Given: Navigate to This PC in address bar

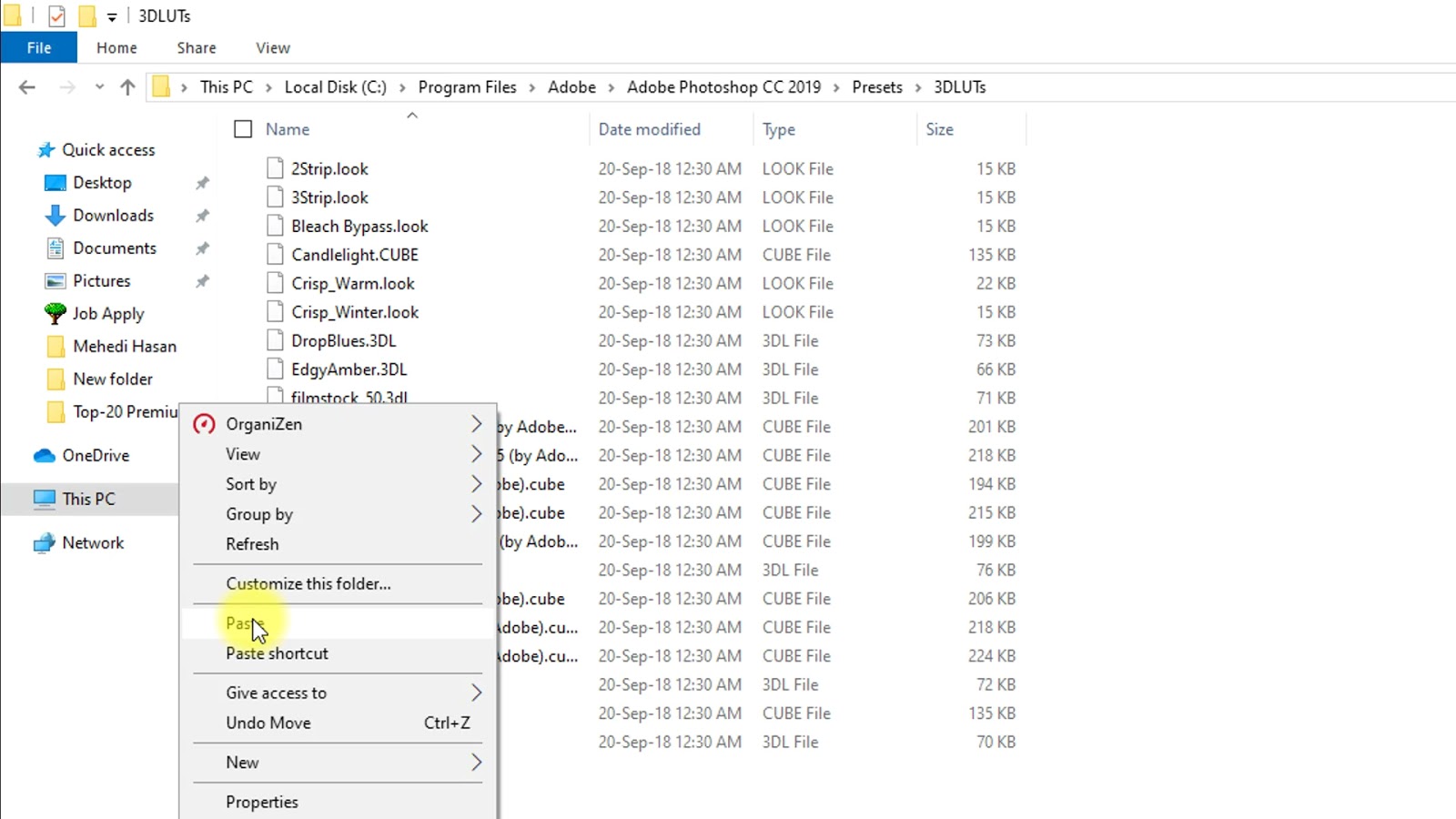Looking at the screenshot, I should point(227,87).
